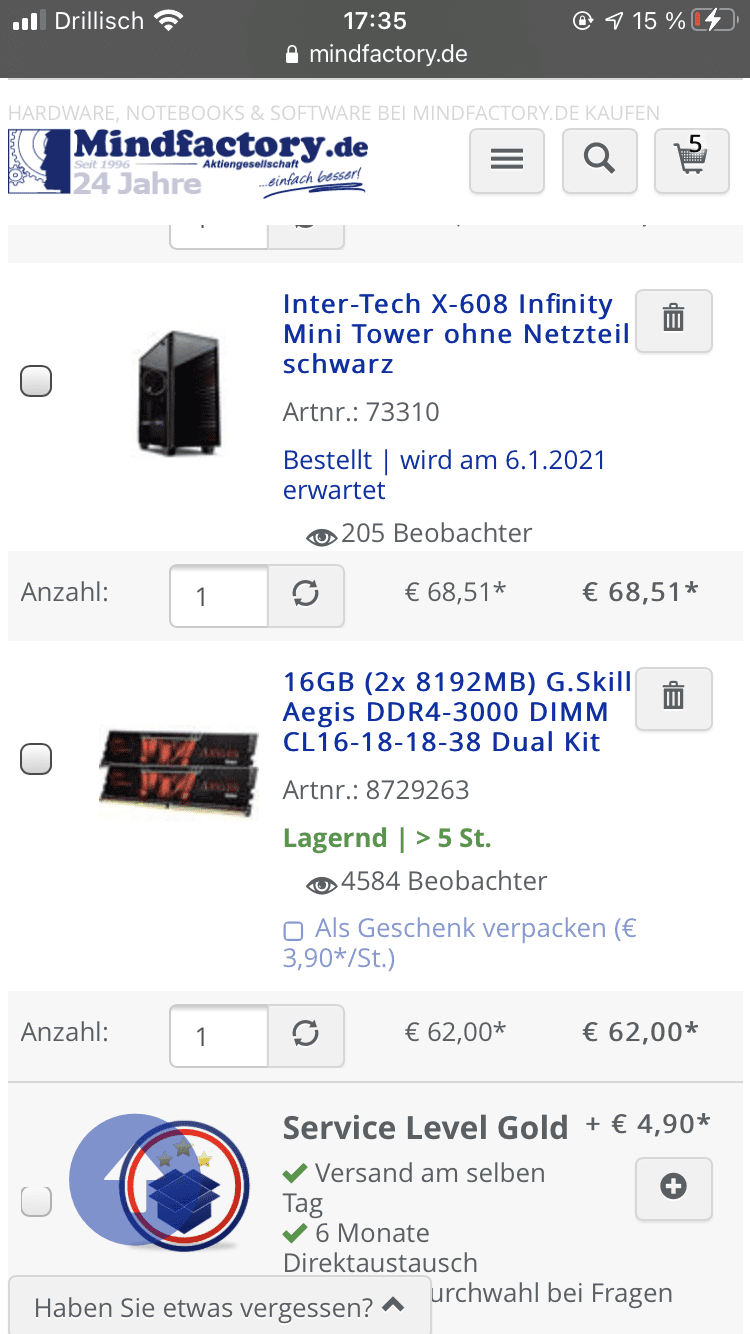Tap the search magnifier icon
This screenshot has width=750, height=1334.
(x=599, y=160)
